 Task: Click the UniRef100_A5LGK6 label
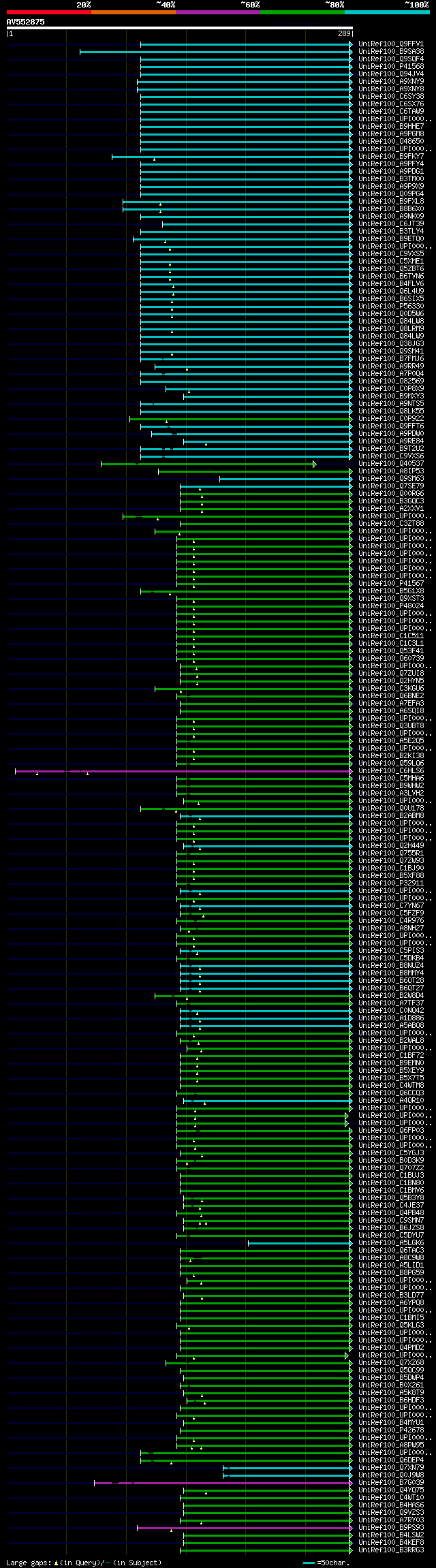point(391,1243)
